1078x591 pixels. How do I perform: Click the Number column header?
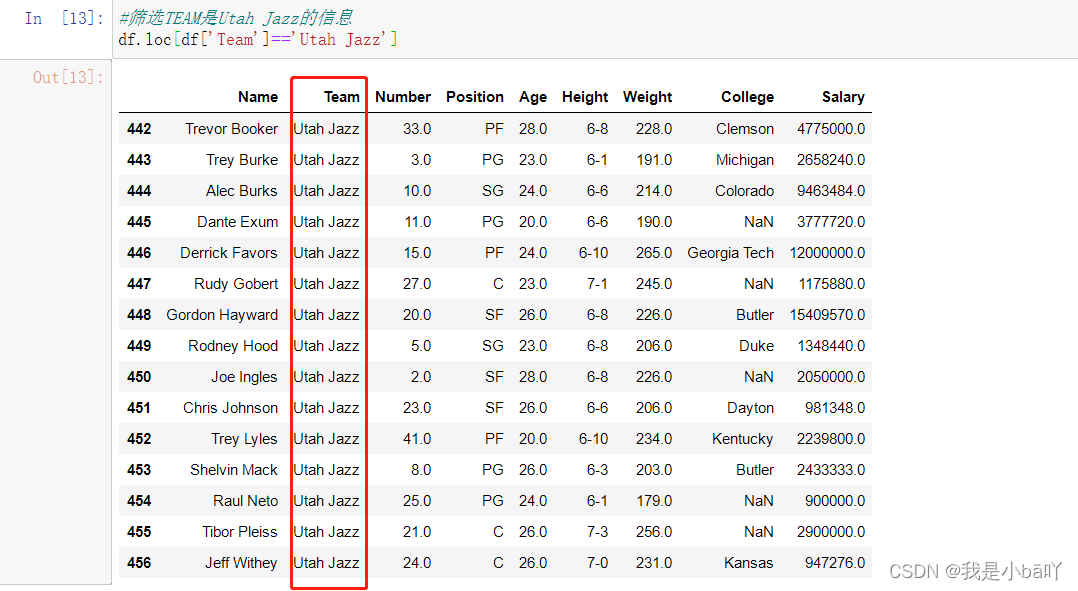403,97
